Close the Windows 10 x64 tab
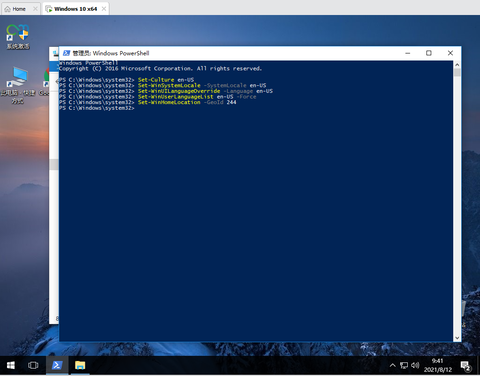 point(104,9)
